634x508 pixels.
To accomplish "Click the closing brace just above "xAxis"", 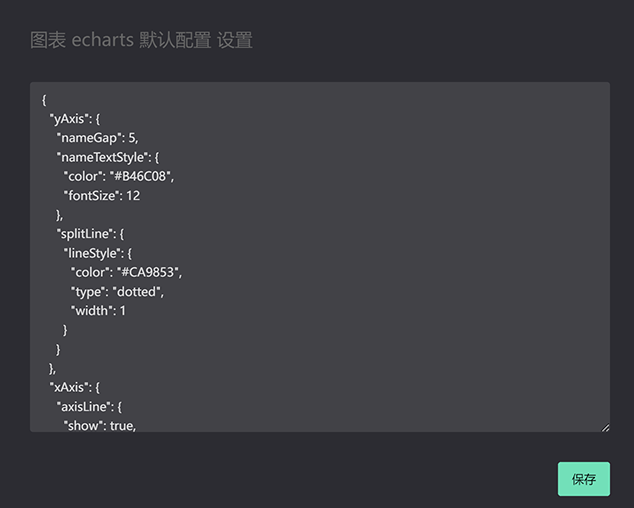I will click(53, 369).
